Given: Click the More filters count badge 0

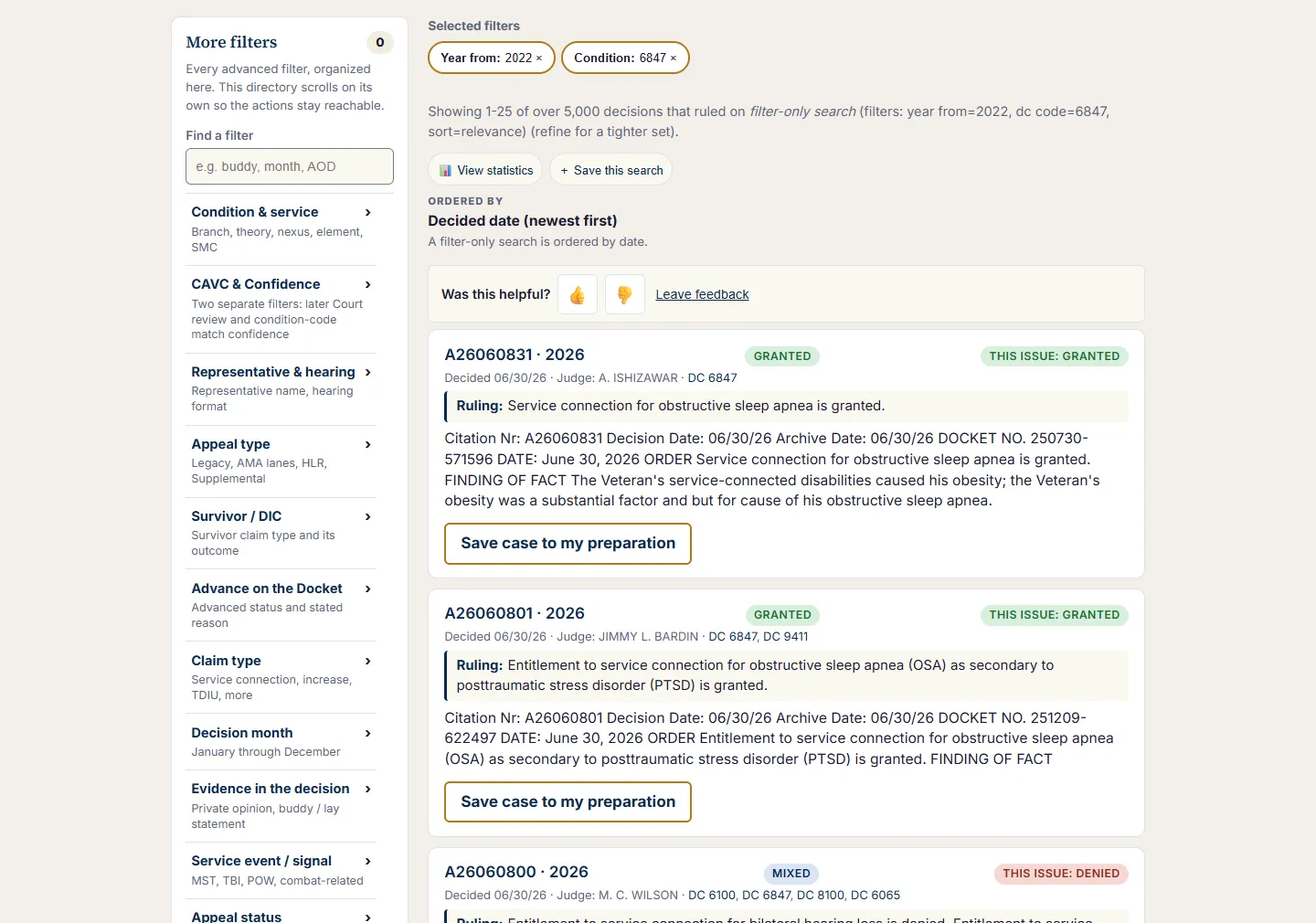Looking at the screenshot, I should click(x=380, y=42).
